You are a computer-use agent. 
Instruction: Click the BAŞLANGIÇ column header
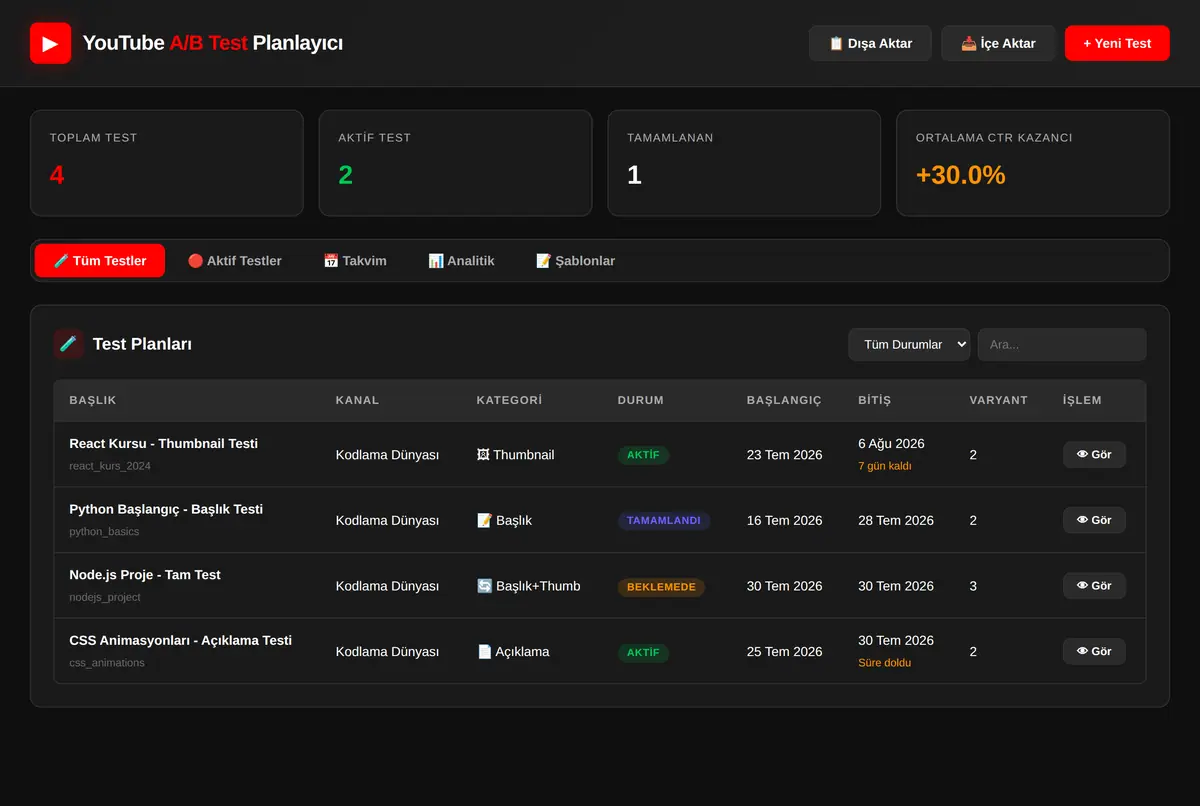point(784,400)
